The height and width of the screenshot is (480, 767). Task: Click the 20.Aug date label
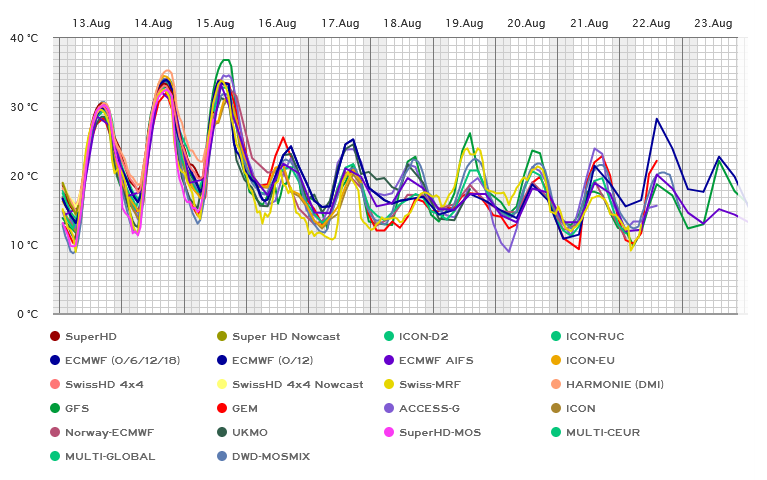pos(526,23)
